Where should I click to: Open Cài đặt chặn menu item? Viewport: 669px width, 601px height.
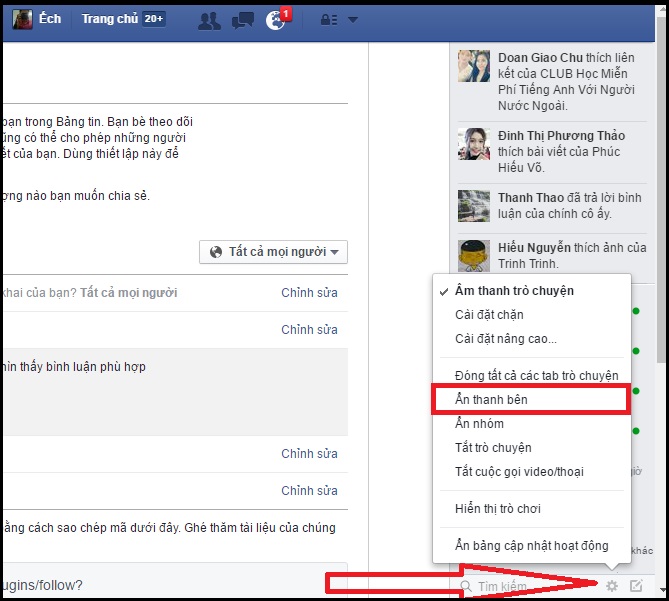click(532, 315)
